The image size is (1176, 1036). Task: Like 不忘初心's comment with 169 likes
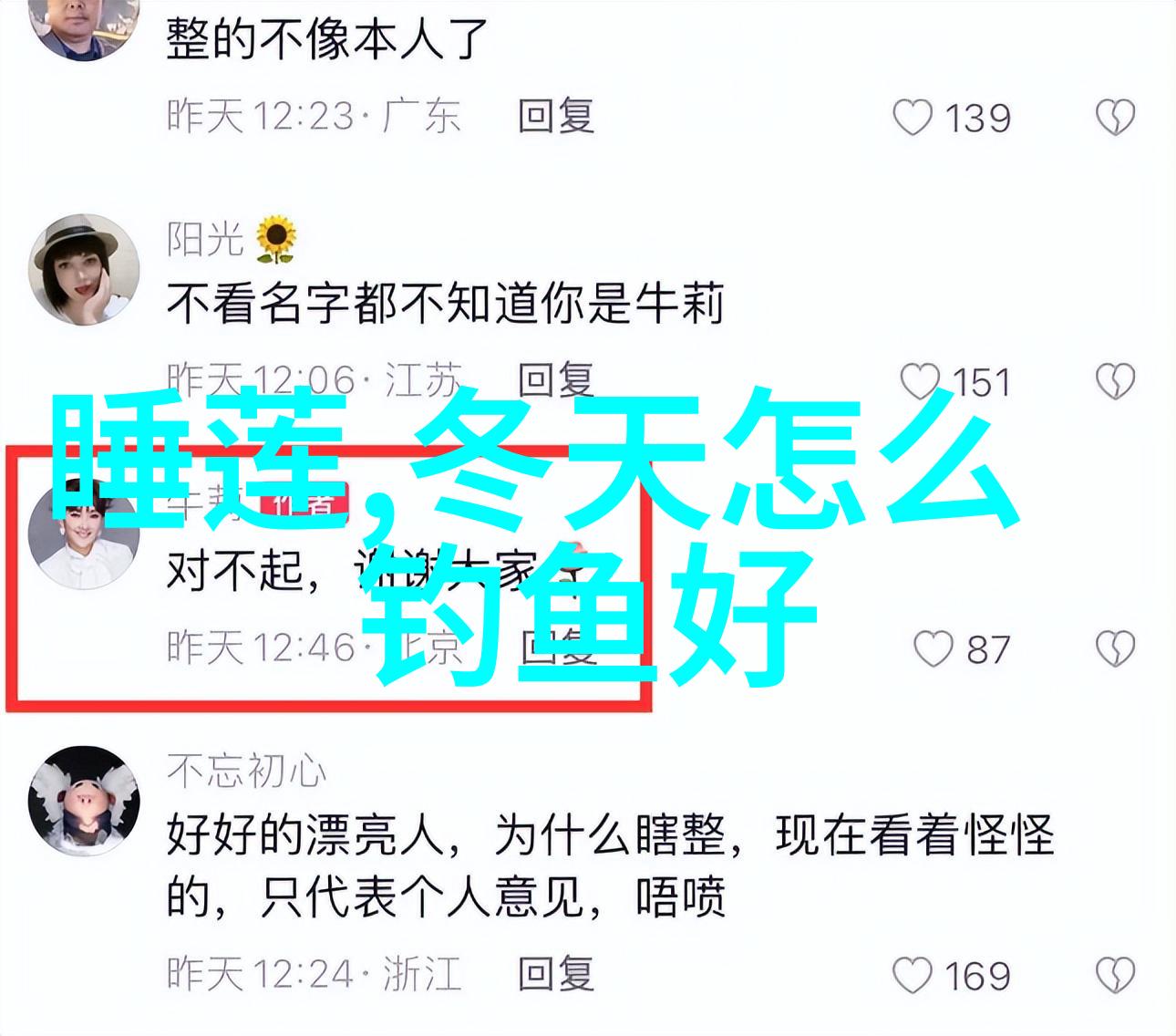coord(913,975)
